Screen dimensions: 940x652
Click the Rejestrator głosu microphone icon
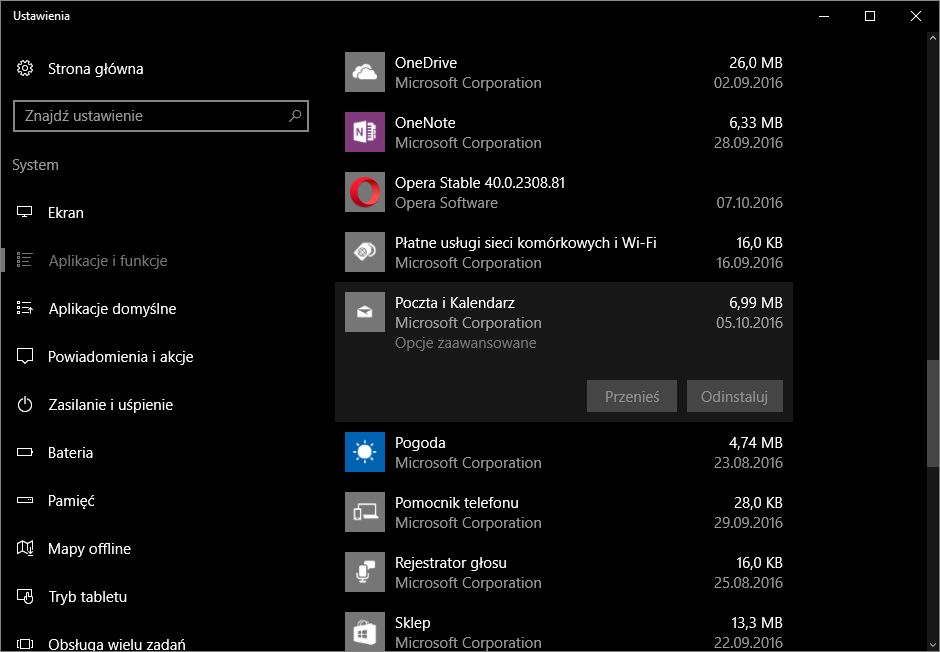point(364,572)
